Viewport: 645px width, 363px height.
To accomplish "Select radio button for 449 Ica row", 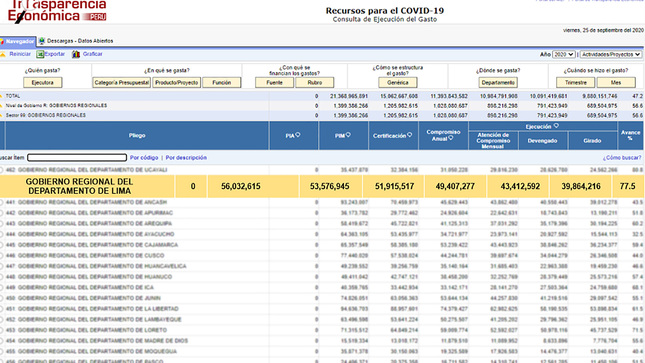I will point(1,288).
